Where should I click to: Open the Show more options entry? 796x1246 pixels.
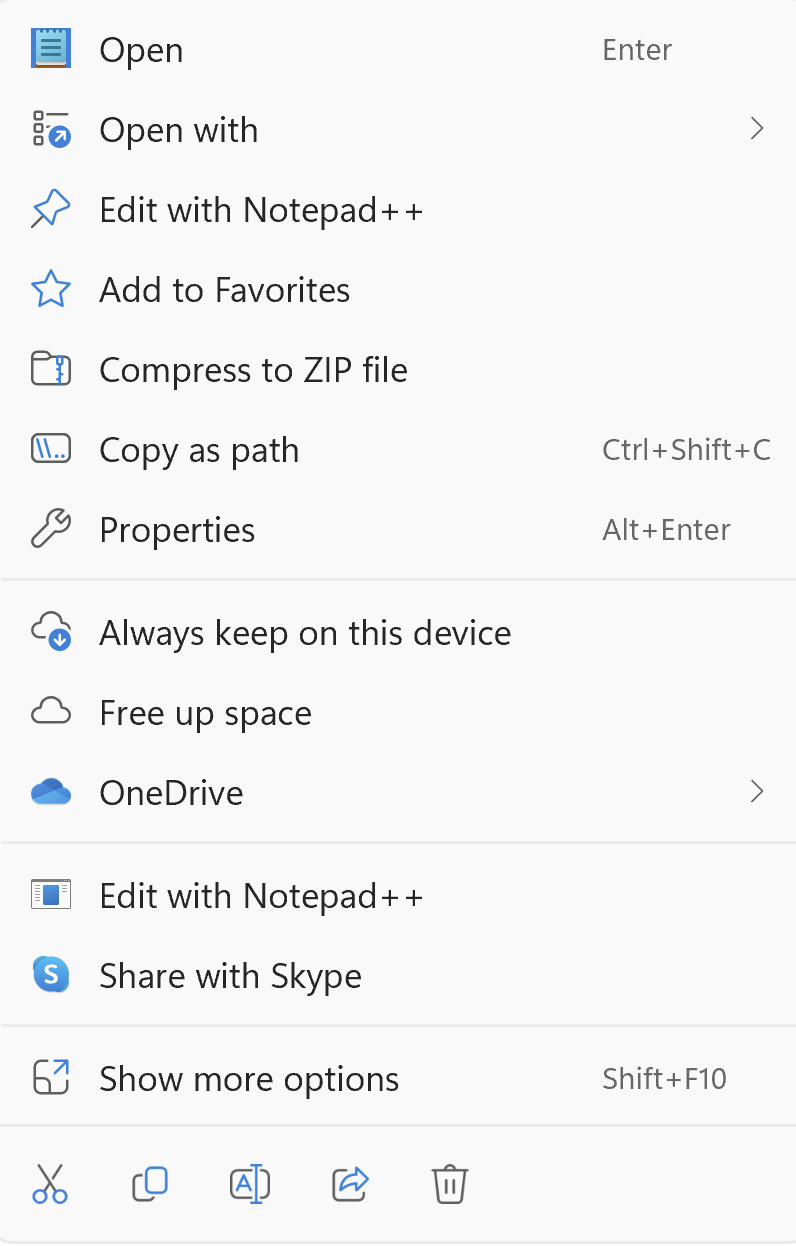coord(248,1079)
